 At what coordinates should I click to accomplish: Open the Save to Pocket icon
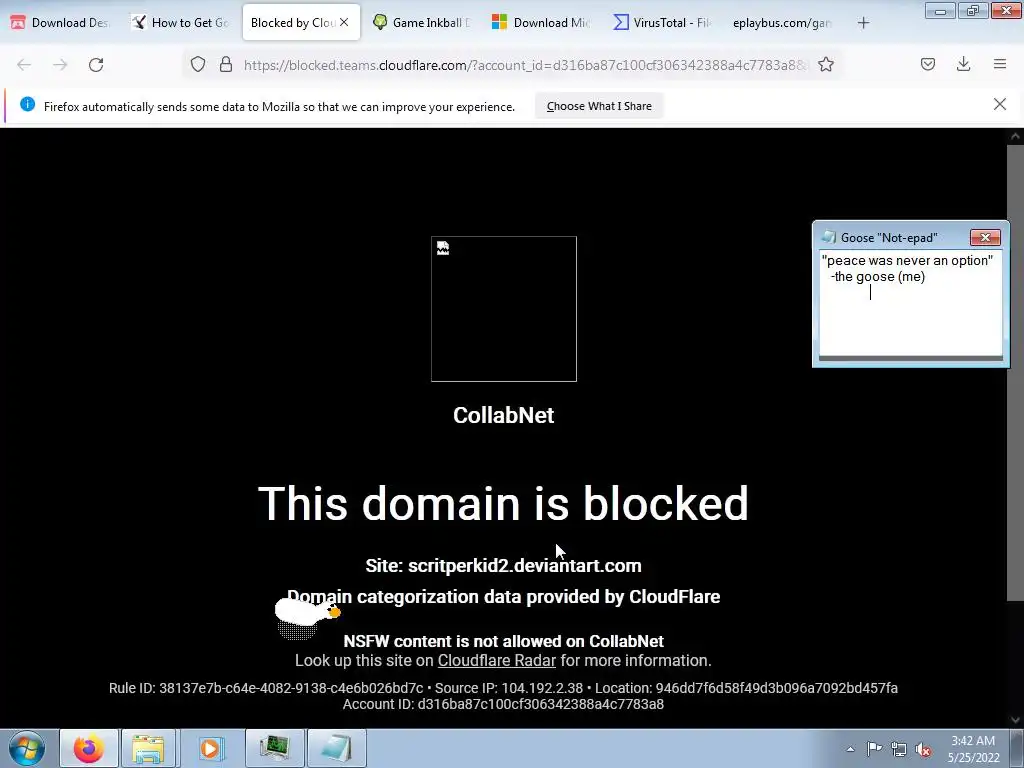(928, 64)
